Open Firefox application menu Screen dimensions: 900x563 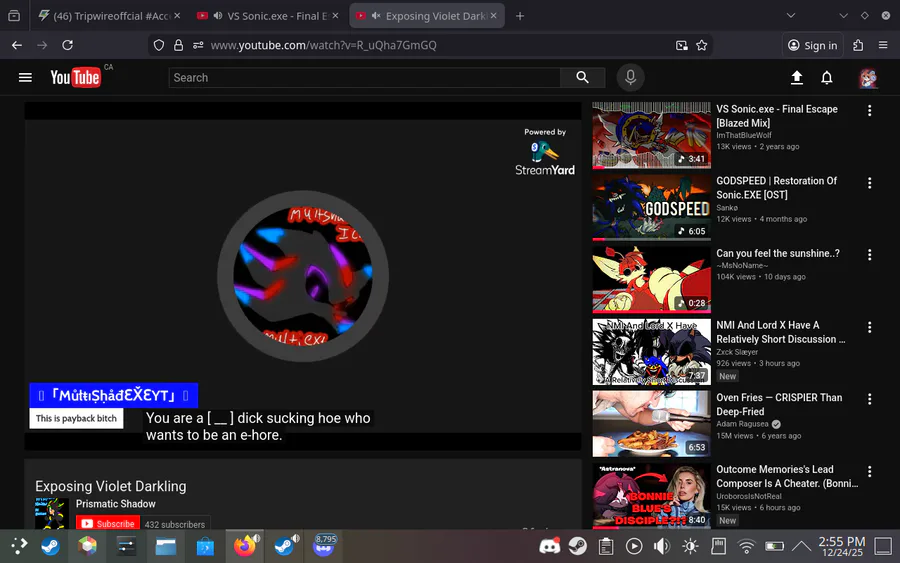[883, 45]
